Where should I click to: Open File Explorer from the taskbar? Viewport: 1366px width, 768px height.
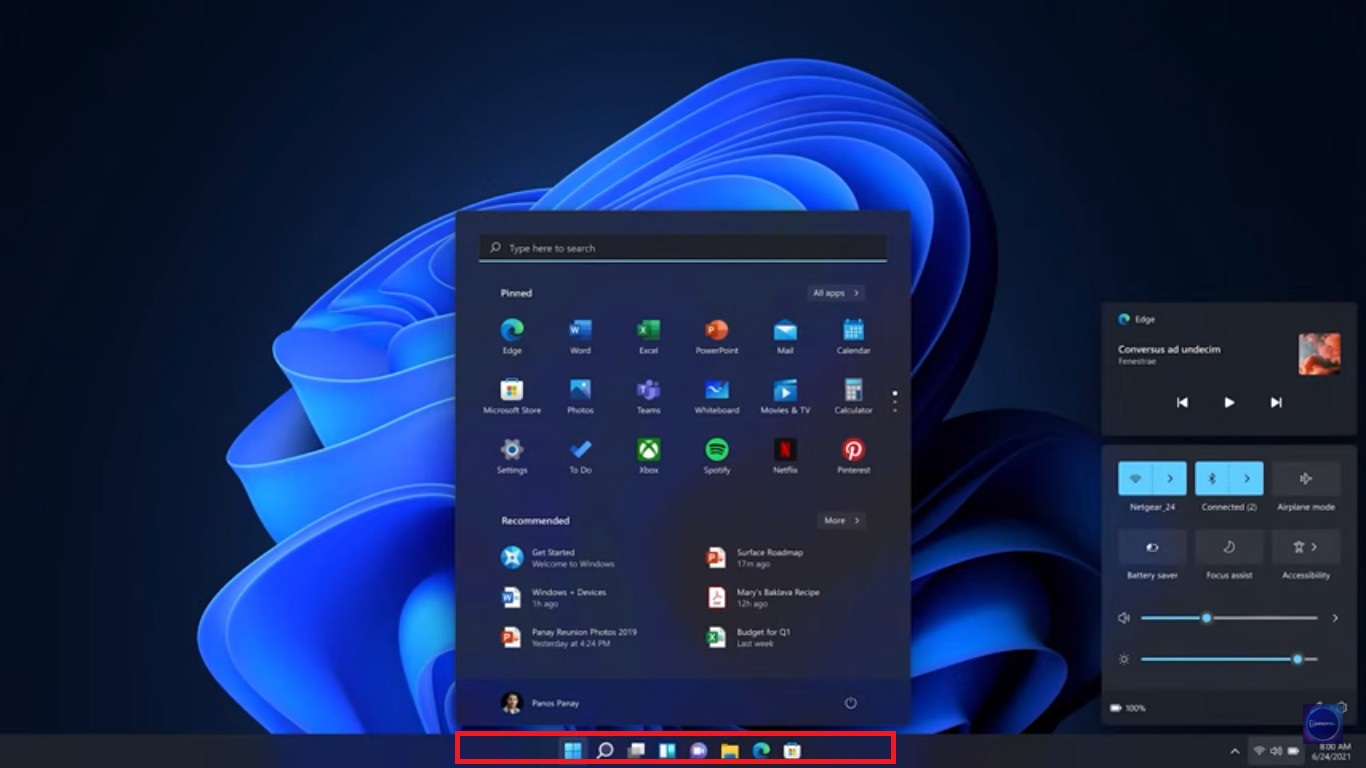click(729, 750)
